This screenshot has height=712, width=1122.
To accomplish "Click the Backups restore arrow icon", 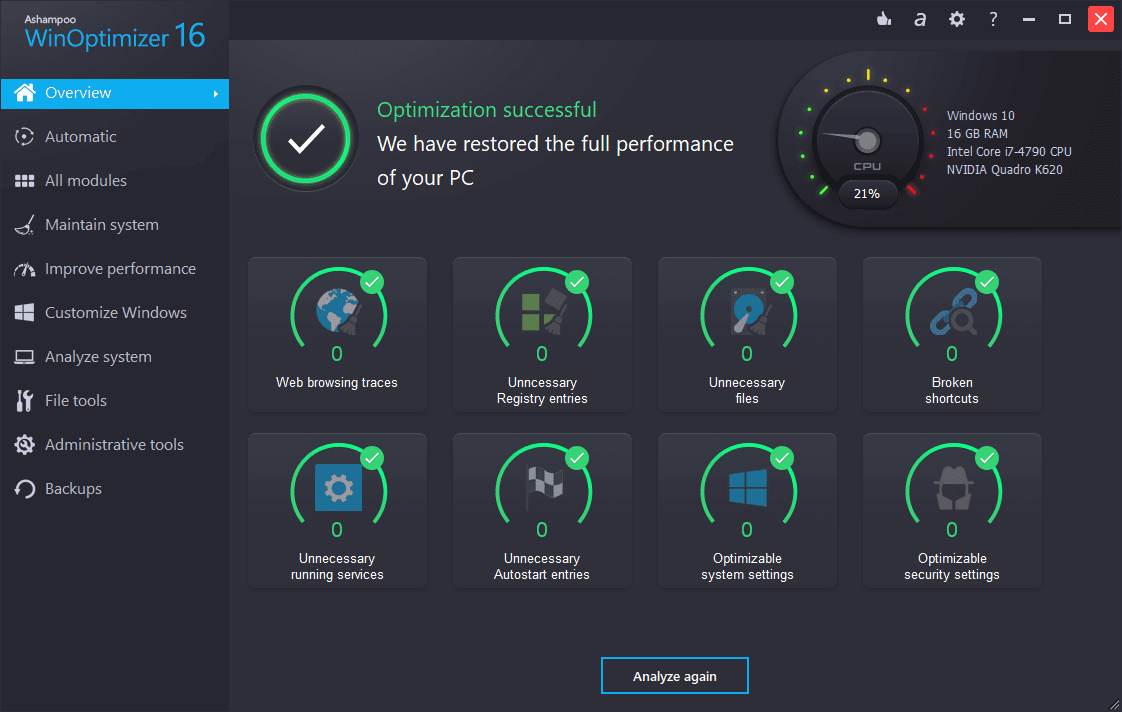I will click(x=24, y=489).
